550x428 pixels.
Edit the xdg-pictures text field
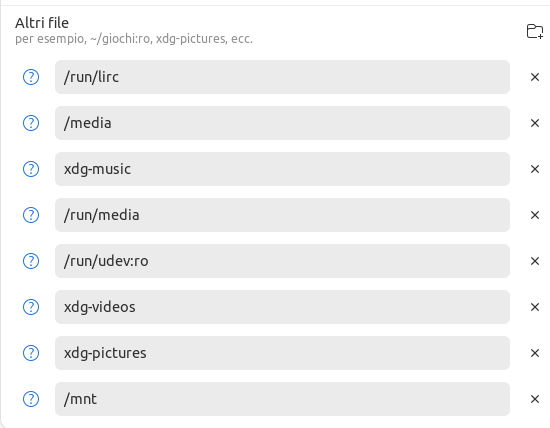pyautogui.click(x=282, y=353)
